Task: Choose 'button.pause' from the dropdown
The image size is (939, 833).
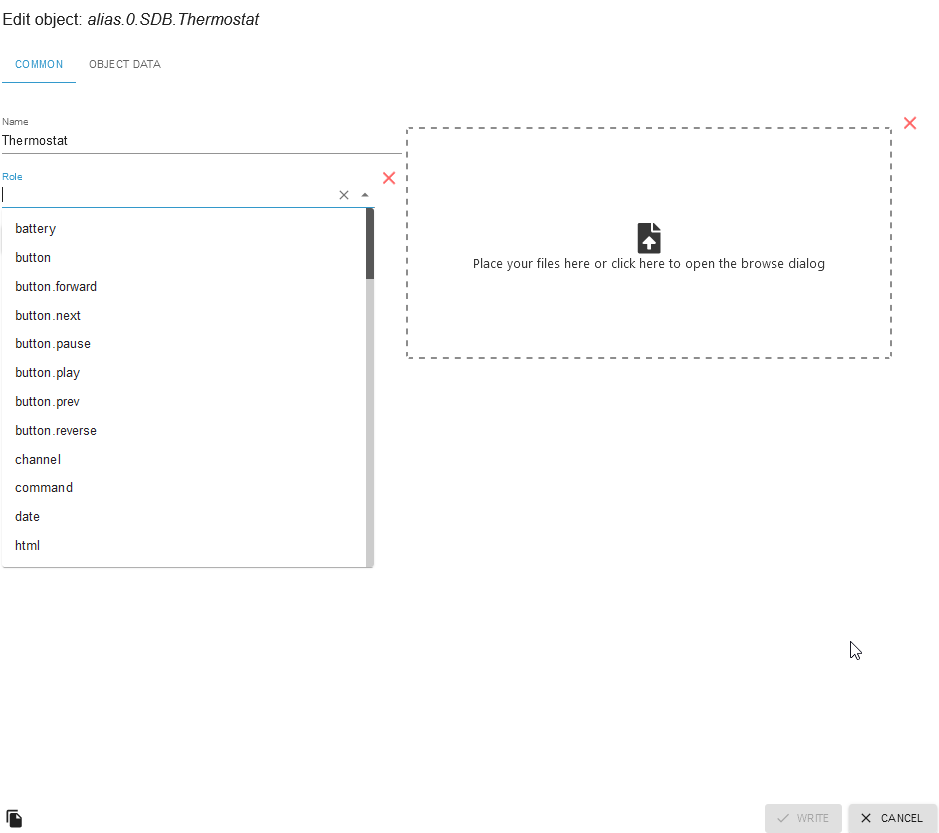Action: pyautogui.click(x=53, y=344)
